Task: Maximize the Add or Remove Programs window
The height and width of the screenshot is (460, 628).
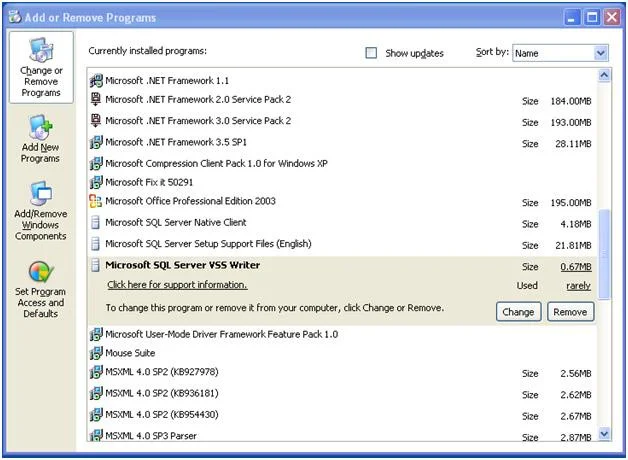Action: [x=592, y=17]
